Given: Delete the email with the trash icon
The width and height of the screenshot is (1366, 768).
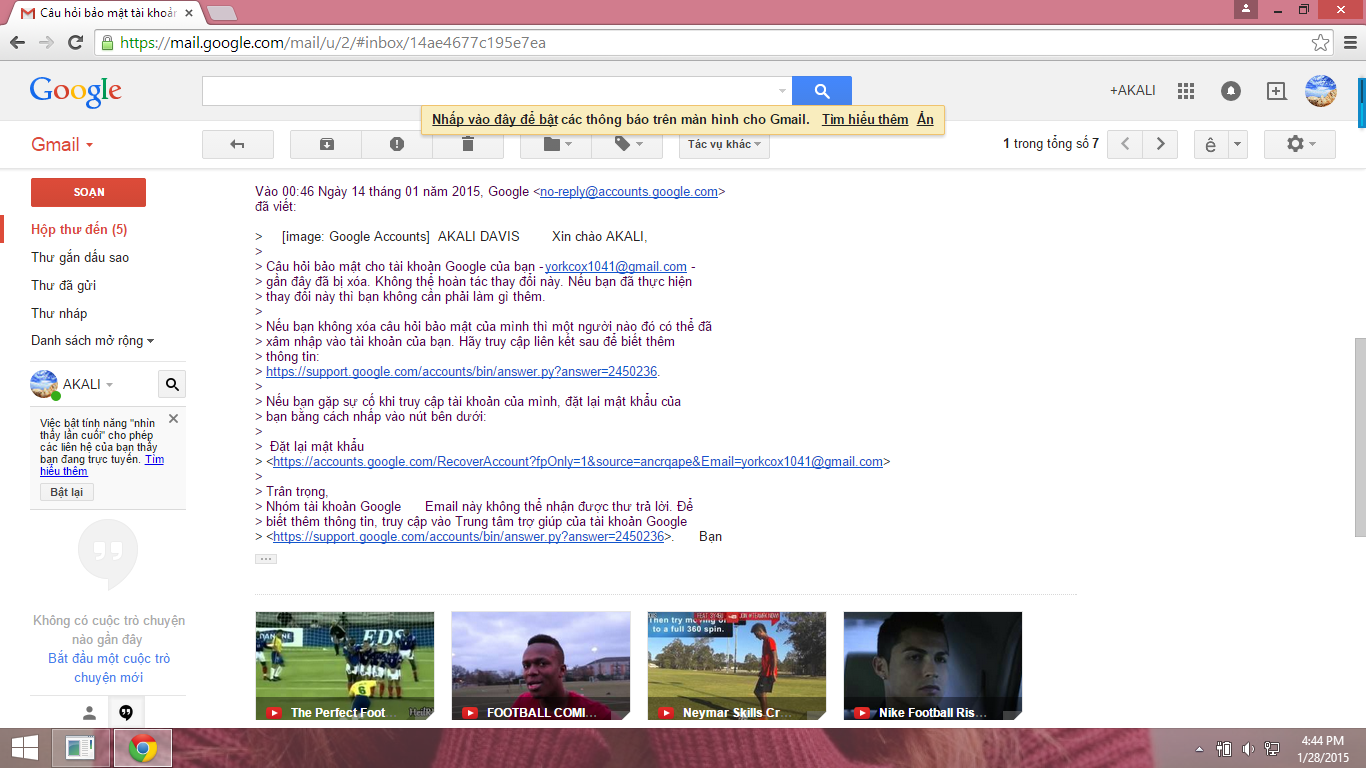Looking at the screenshot, I should click(467, 144).
